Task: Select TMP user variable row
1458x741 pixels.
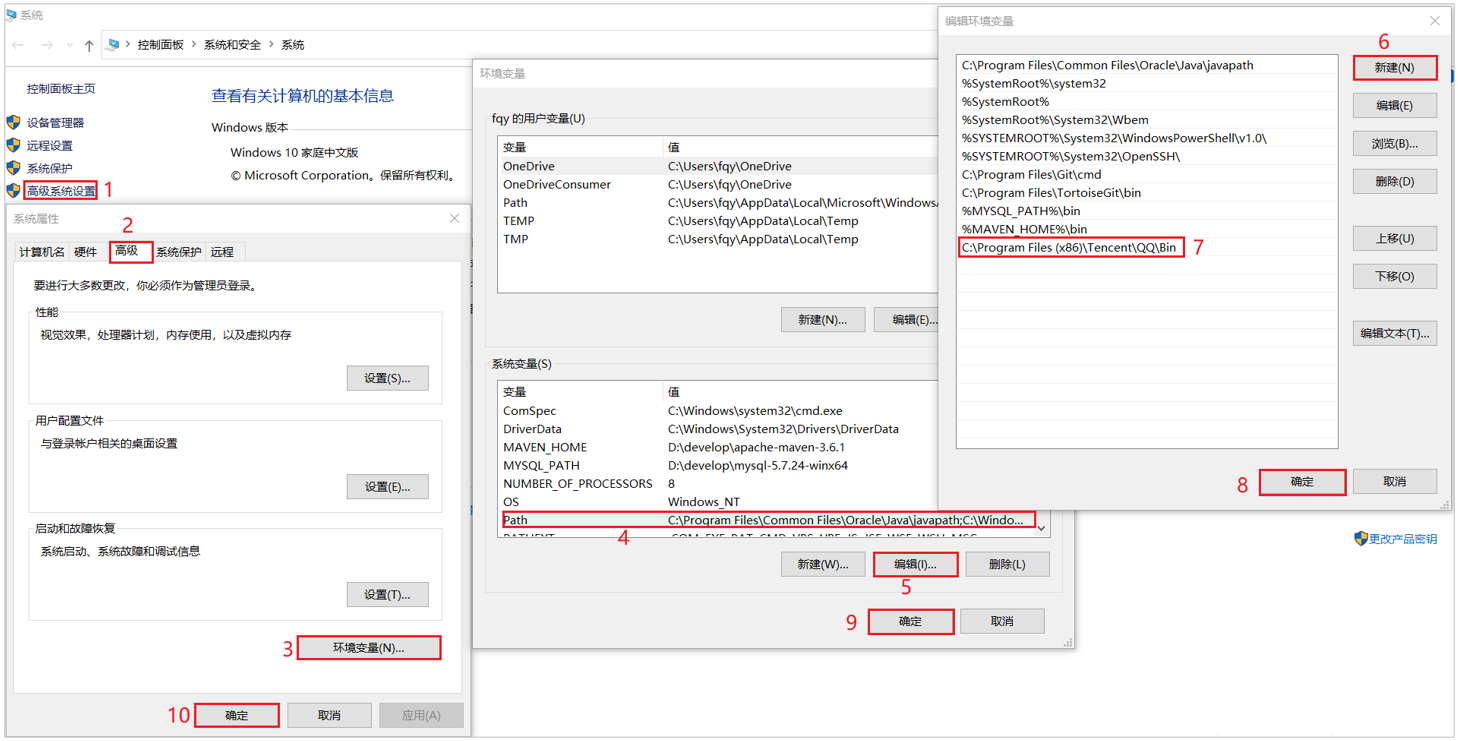Action: pos(718,239)
